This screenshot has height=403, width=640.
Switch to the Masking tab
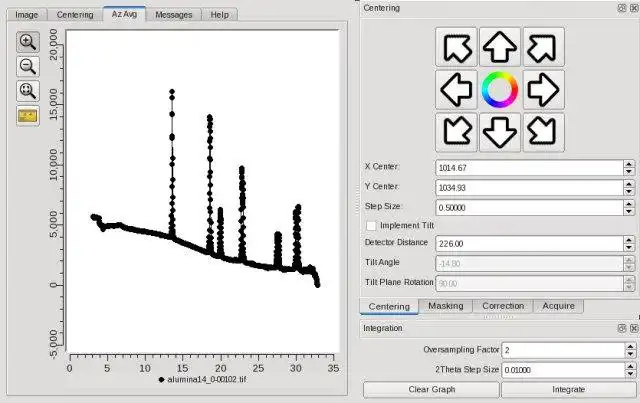tap(446, 306)
